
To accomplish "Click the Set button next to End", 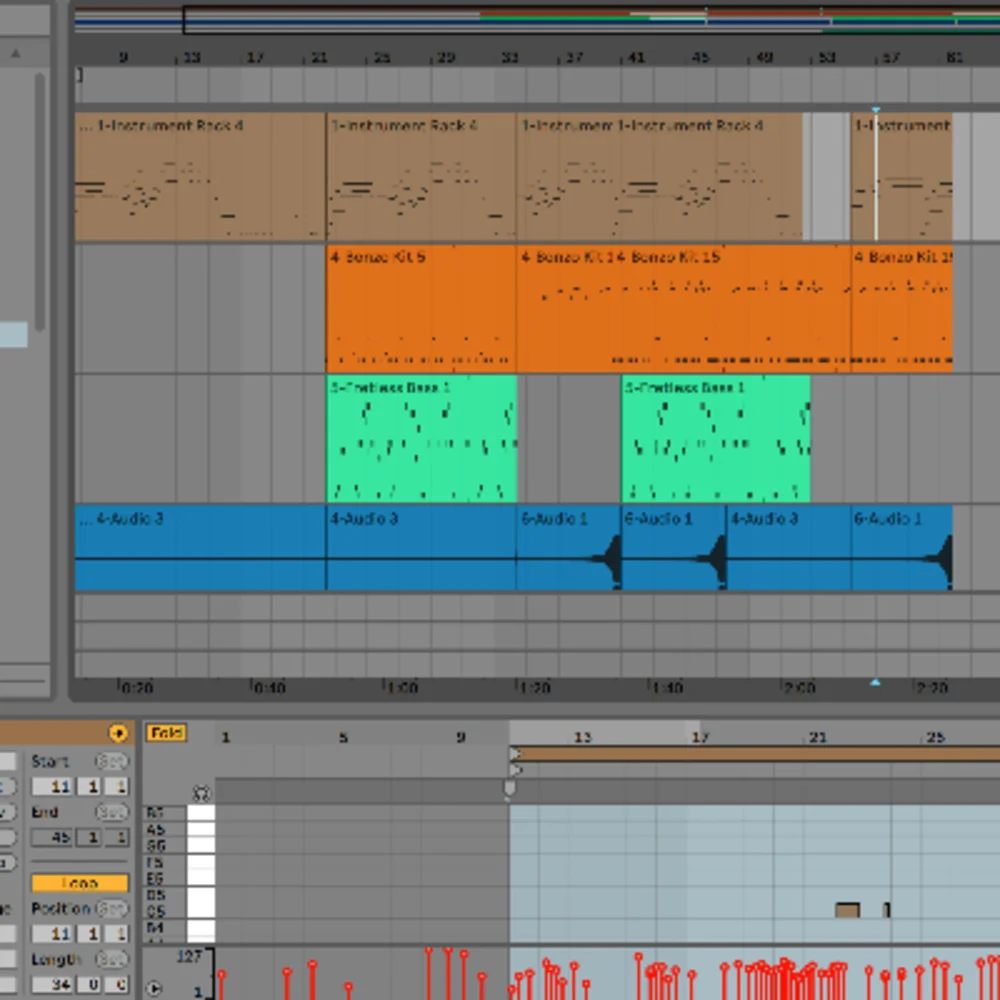I will (x=111, y=812).
